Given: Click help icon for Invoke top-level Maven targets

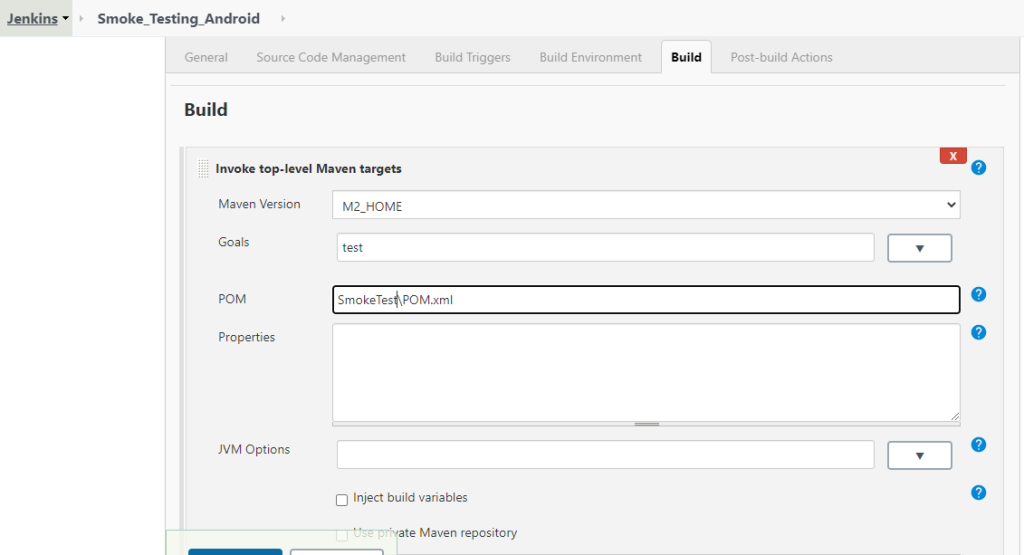Looking at the screenshot, I should pyautogui.click(x=978, y=168).
